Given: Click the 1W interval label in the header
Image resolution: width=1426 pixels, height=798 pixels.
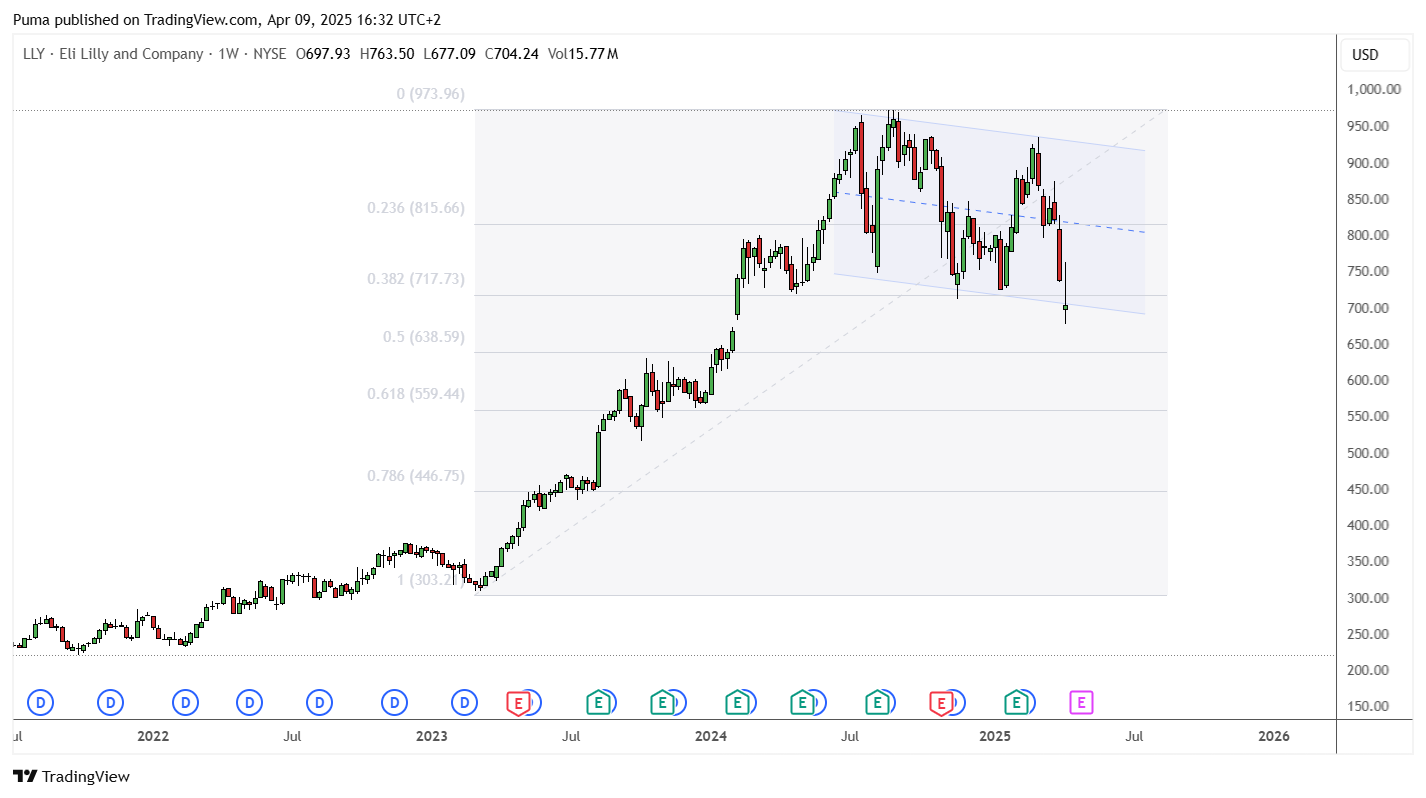Looking at the screenshot, I should click(229, 54).
